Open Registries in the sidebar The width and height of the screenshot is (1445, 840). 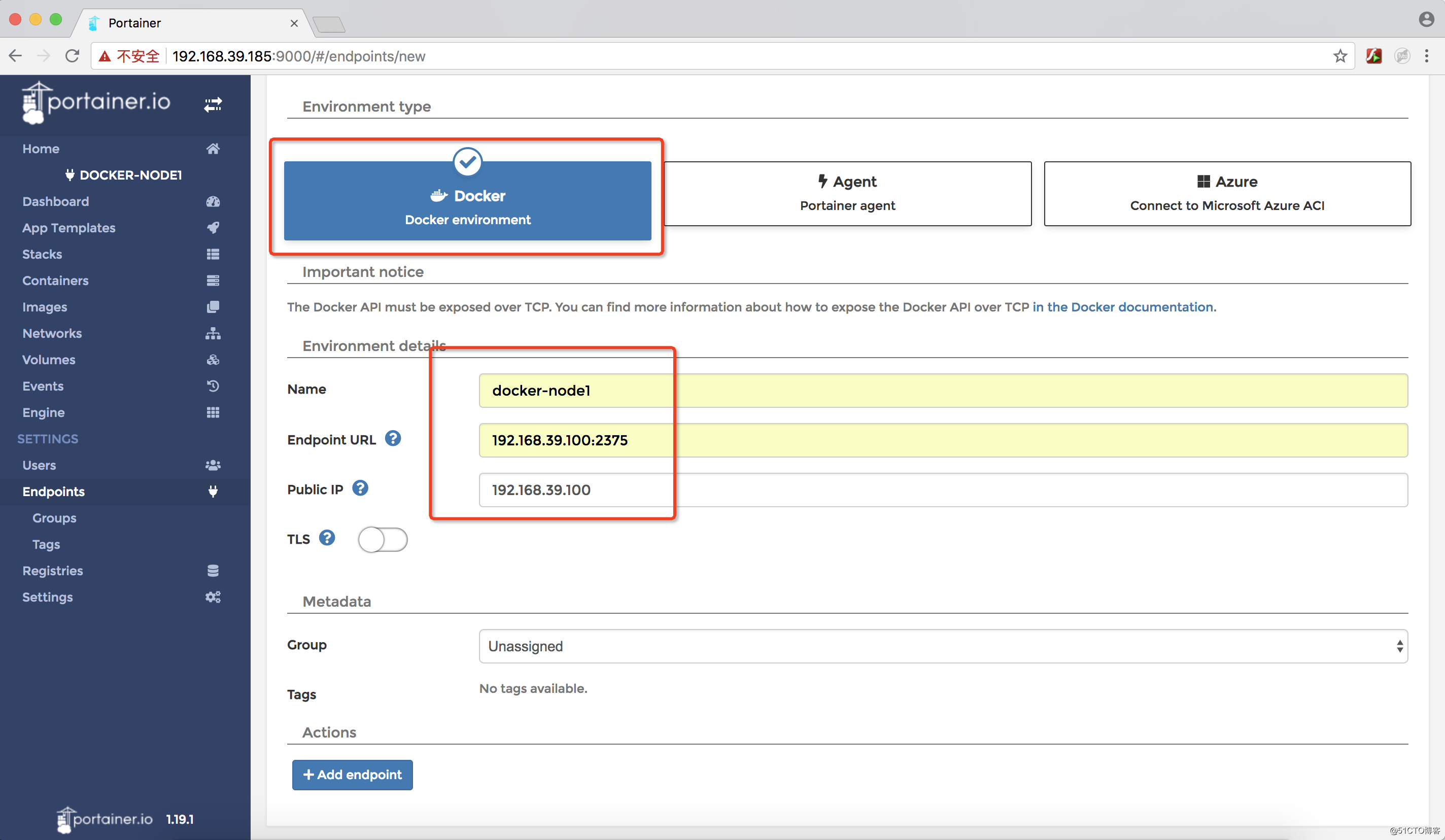click(x=53, y=571)
